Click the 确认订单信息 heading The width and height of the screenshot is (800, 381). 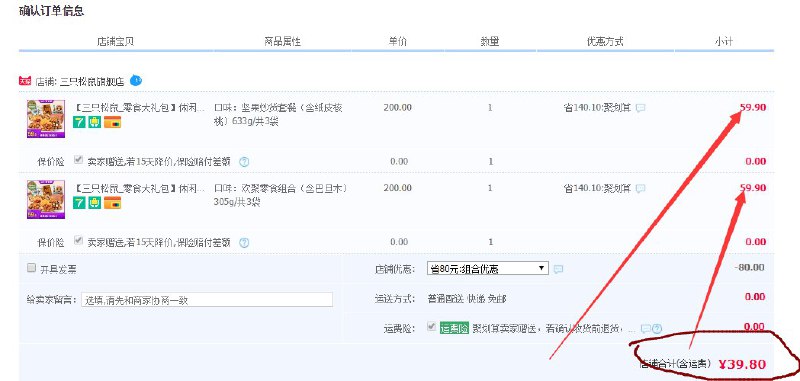coord(52,11)
